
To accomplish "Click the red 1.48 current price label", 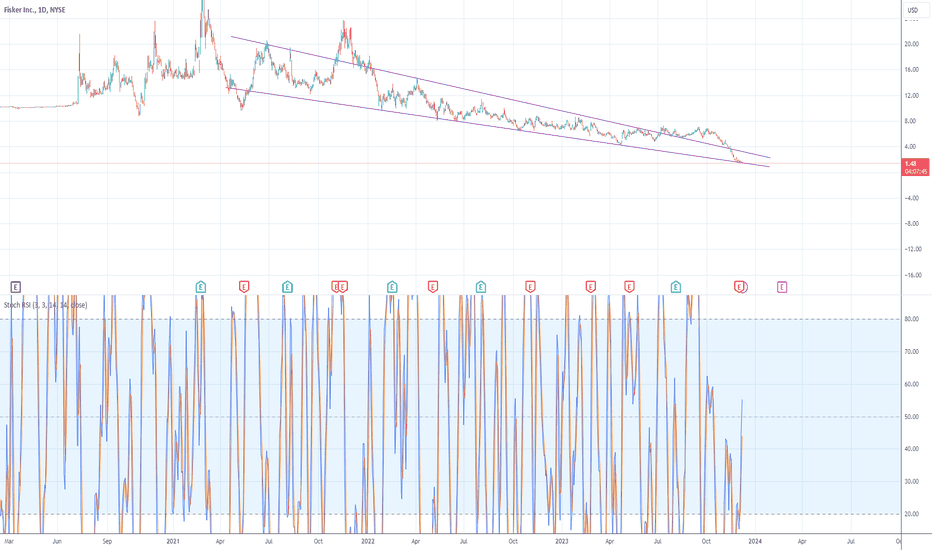I will pos(916,167).
